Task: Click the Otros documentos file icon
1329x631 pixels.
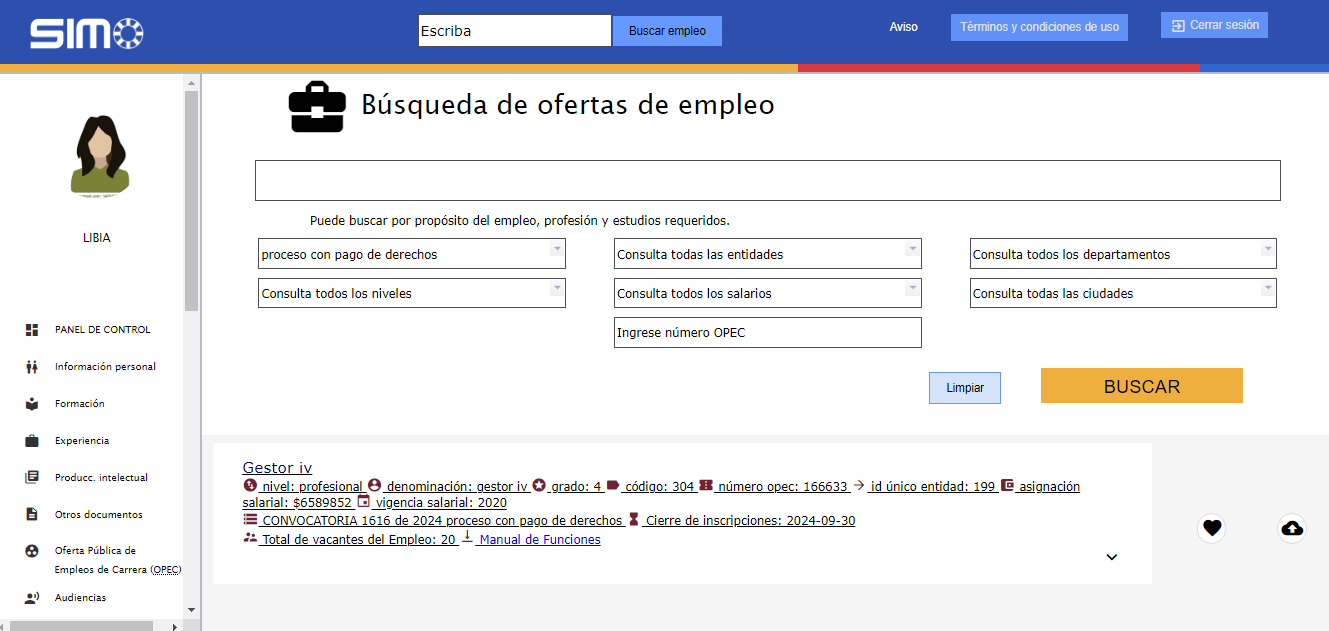Action: point(32,515)
